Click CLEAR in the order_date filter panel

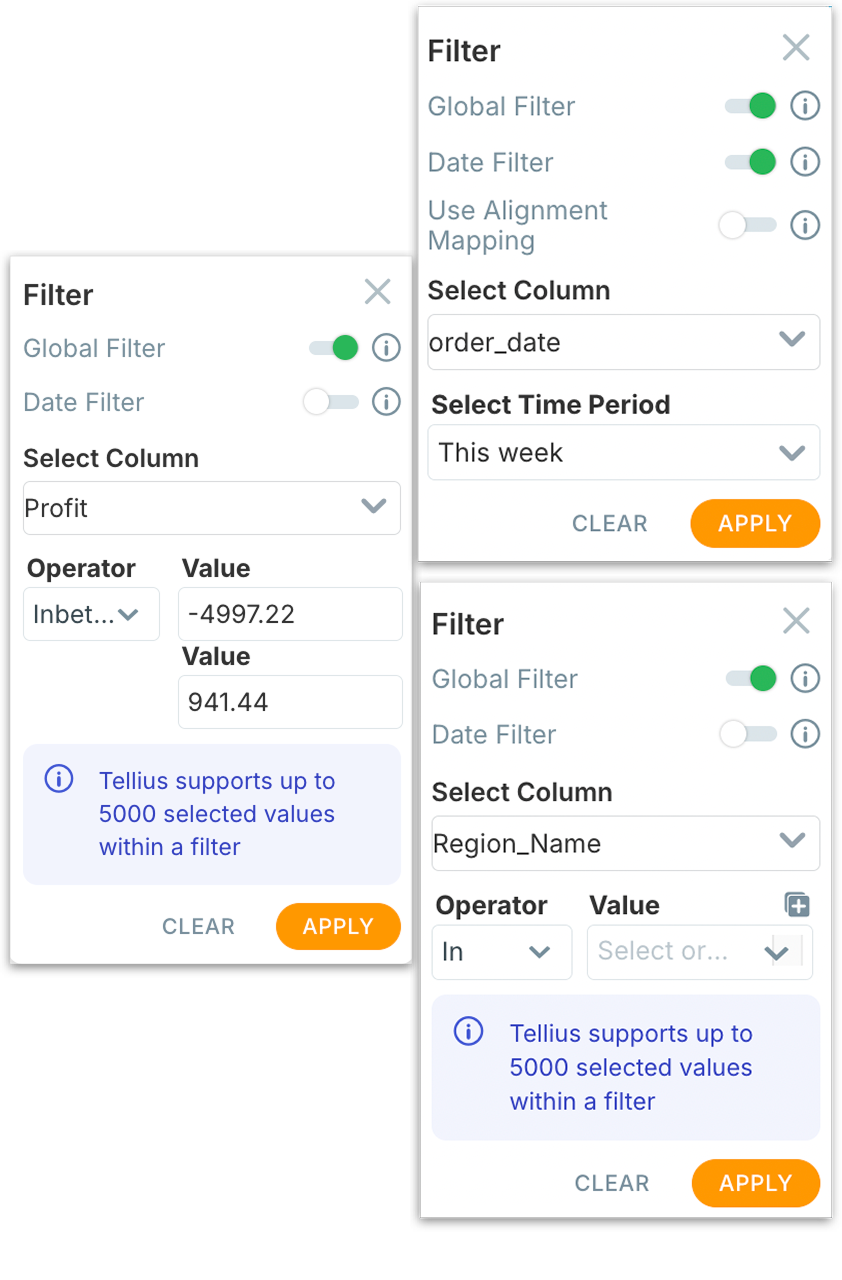[609, 524]
